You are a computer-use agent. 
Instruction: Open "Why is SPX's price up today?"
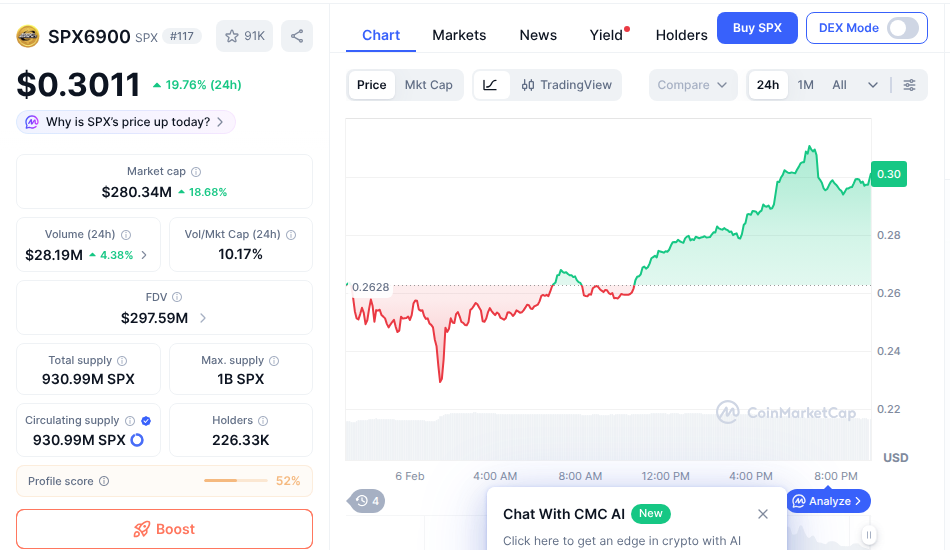tap(126, 122)
